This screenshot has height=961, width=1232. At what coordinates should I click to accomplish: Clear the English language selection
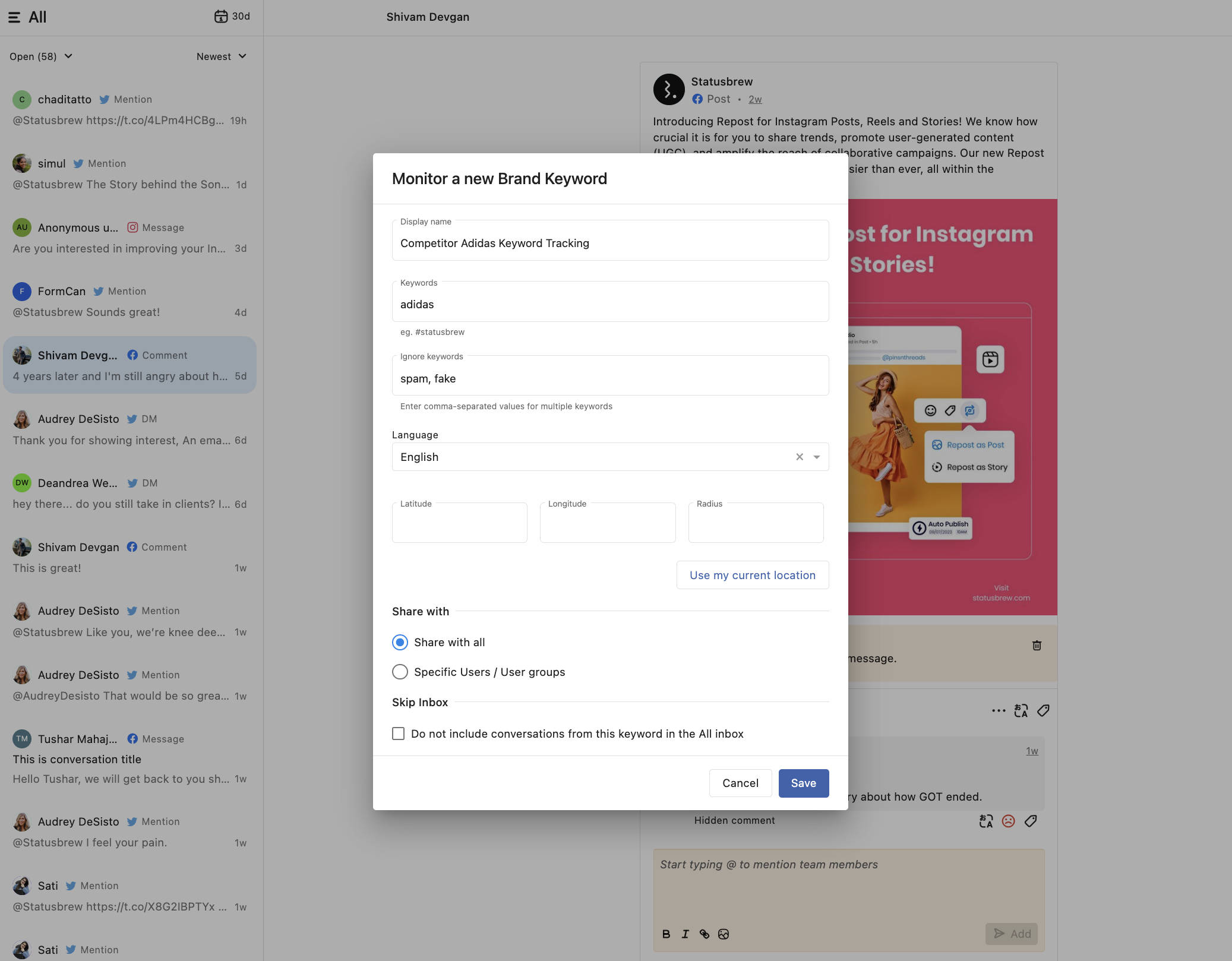800,457
